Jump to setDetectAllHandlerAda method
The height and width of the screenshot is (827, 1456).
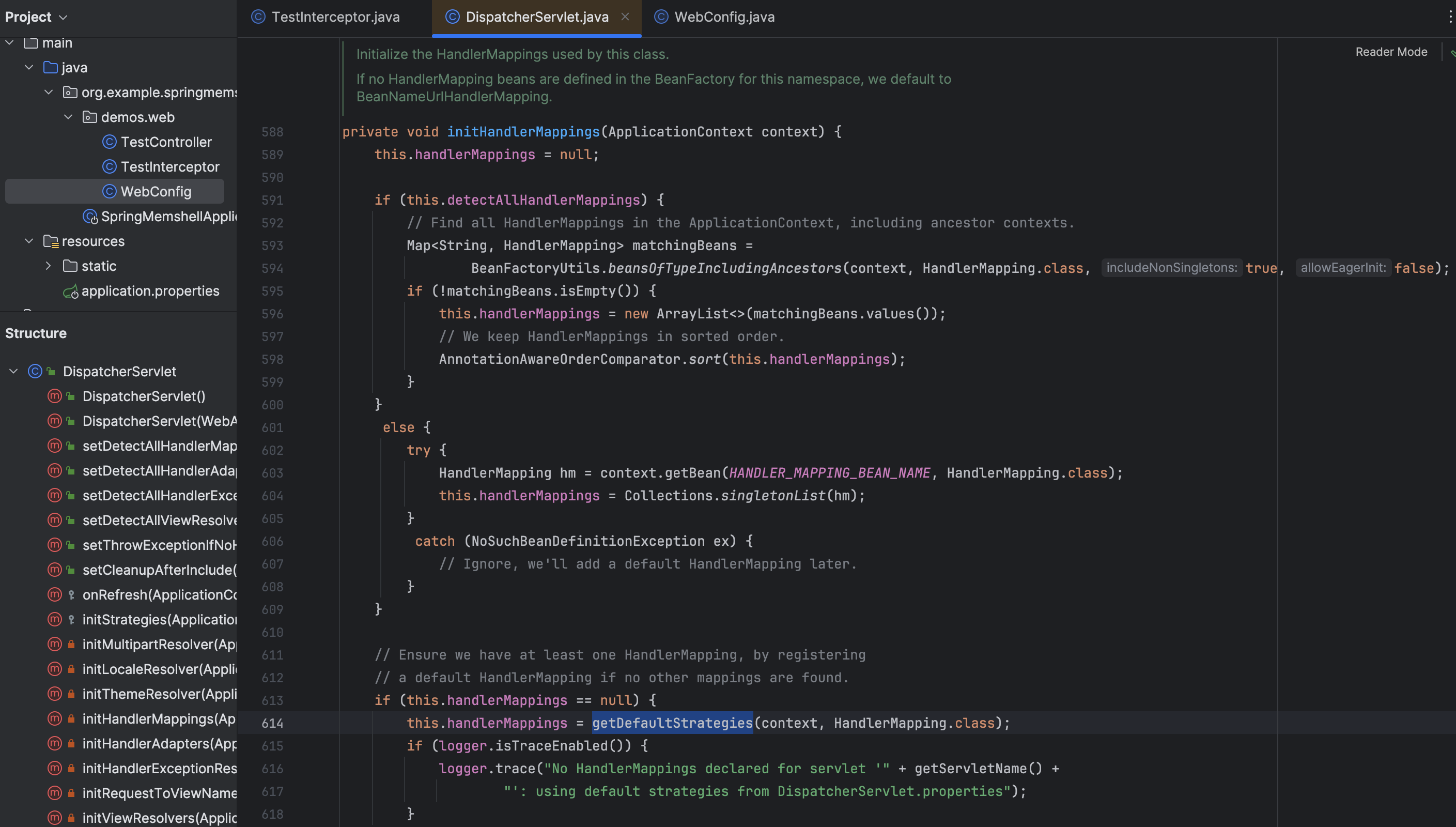(160, 471)
